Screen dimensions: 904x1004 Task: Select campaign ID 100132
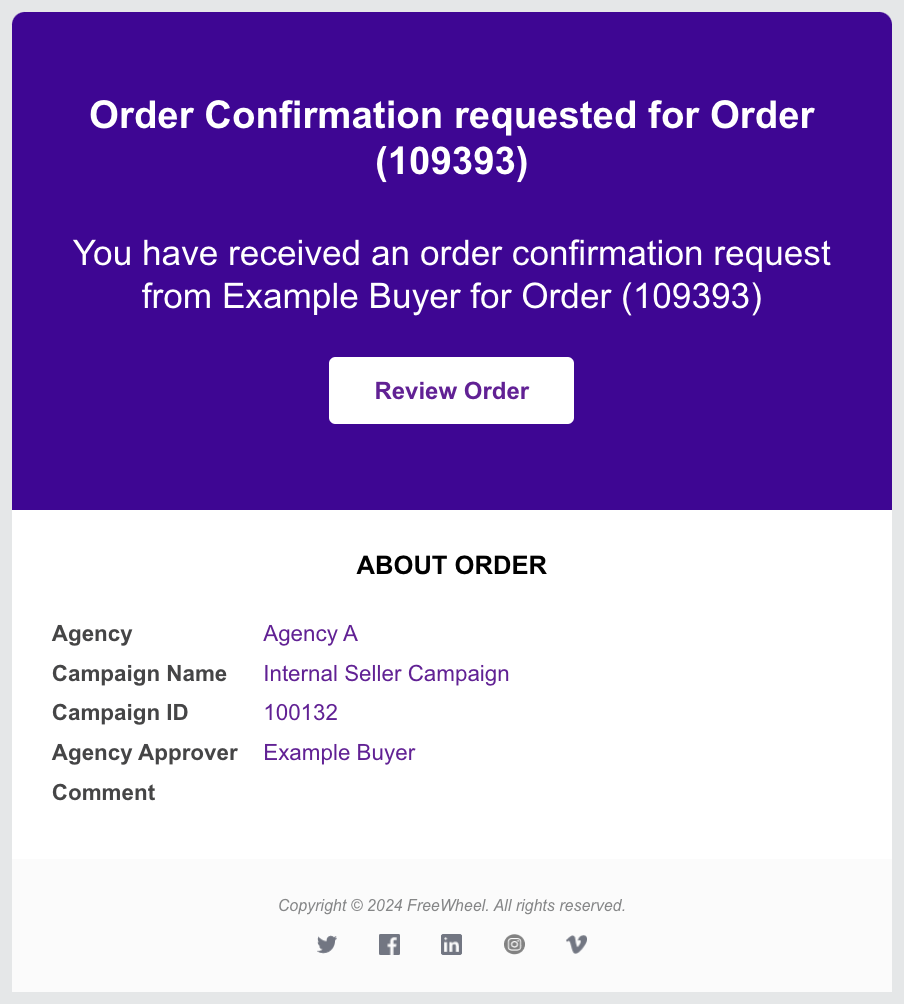pos(300,713)
